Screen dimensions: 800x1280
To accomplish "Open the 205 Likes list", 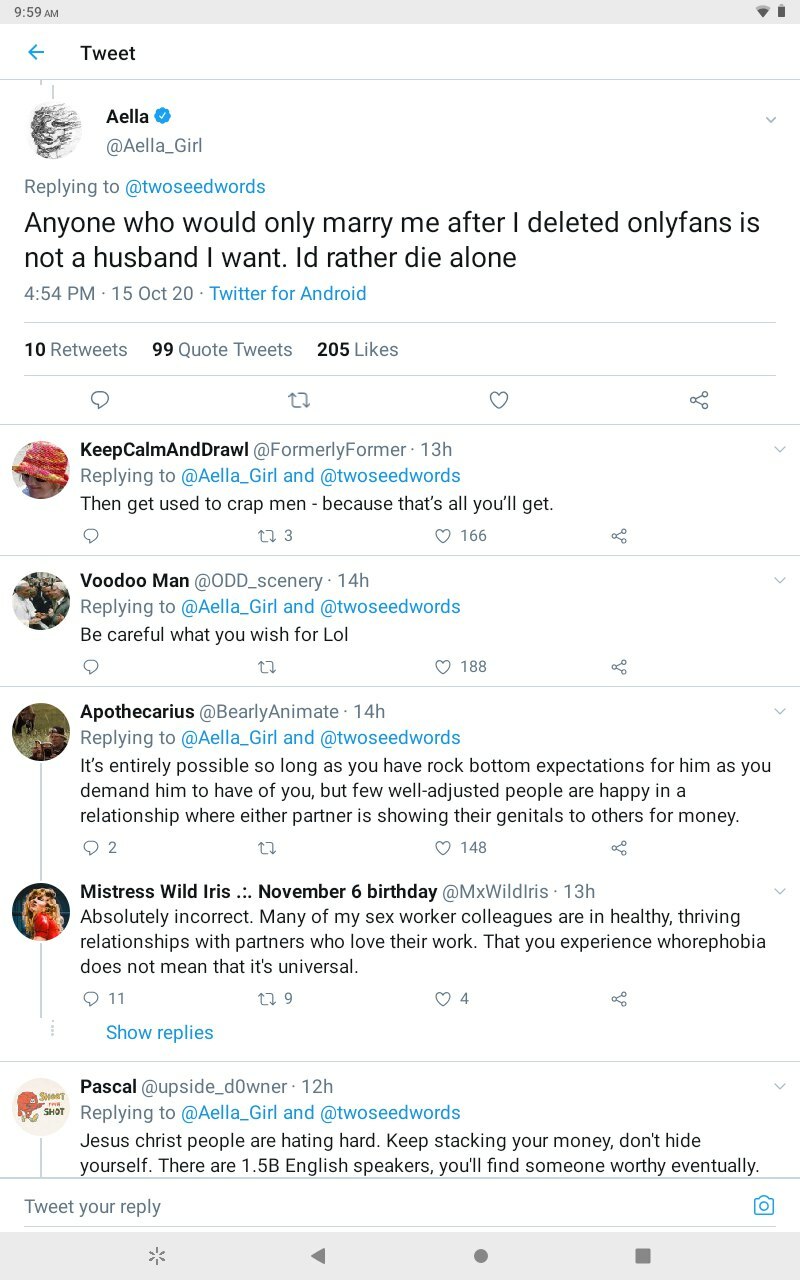I will point(357,350).
